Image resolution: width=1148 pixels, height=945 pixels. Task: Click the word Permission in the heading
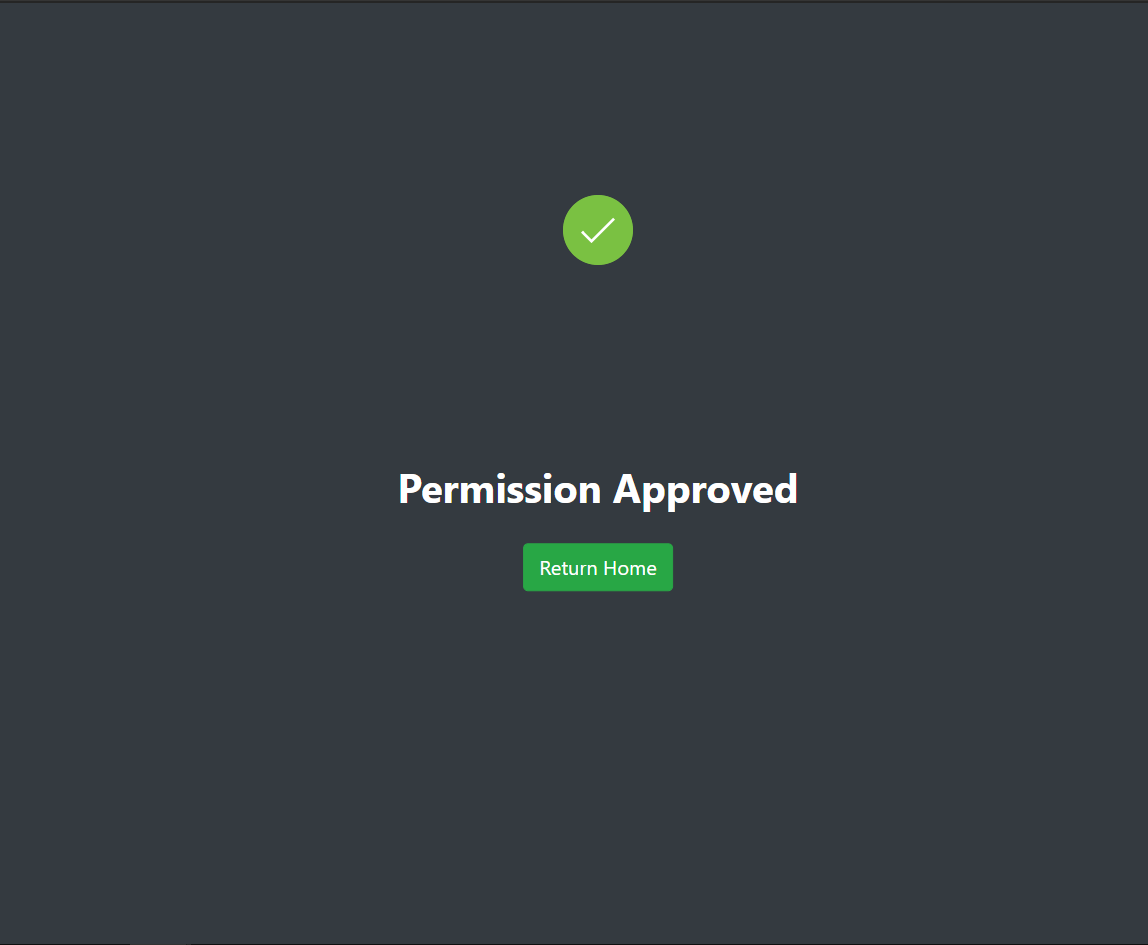499,490
